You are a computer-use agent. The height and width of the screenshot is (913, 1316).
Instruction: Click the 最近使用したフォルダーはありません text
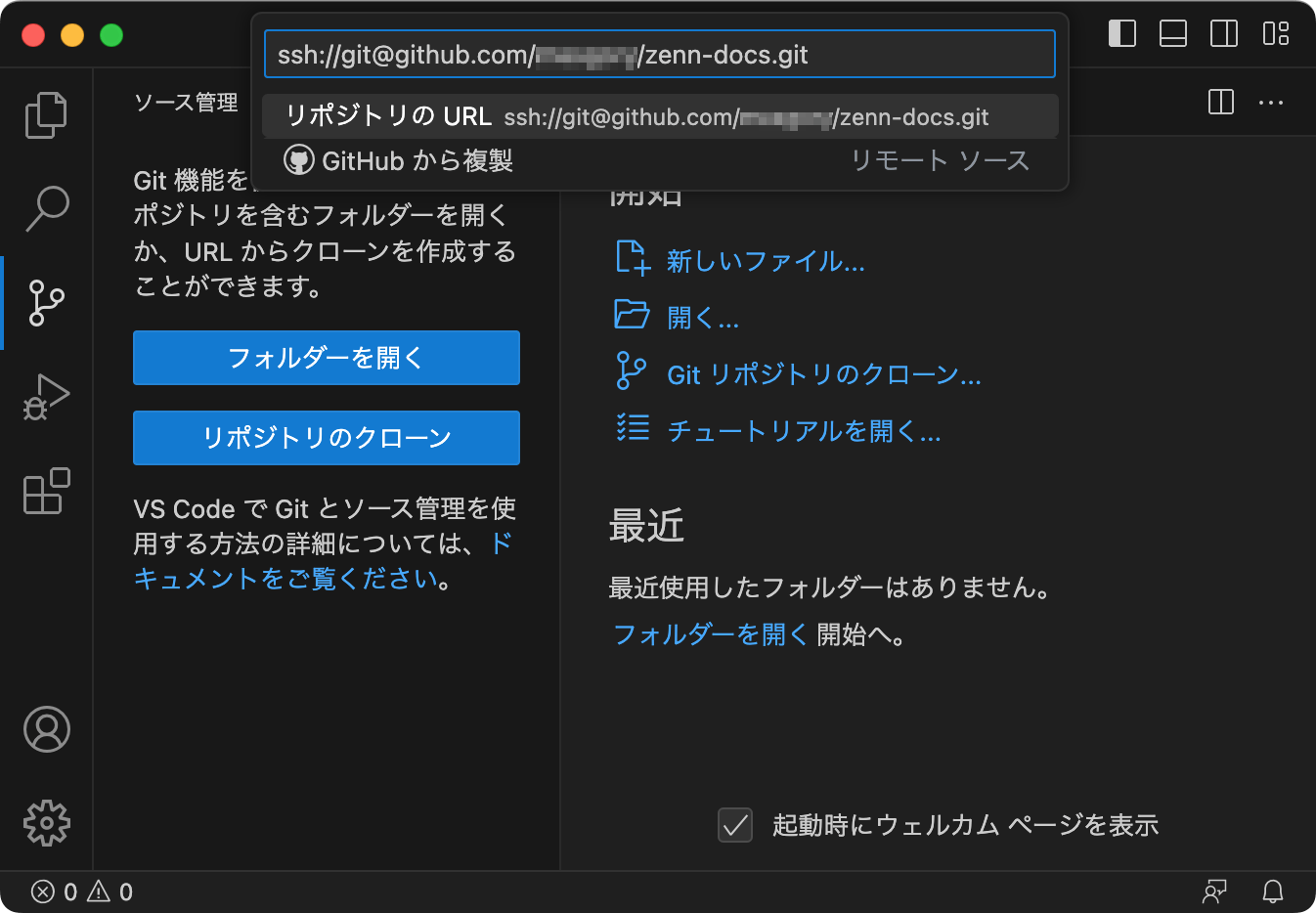[x=829, y=587]
